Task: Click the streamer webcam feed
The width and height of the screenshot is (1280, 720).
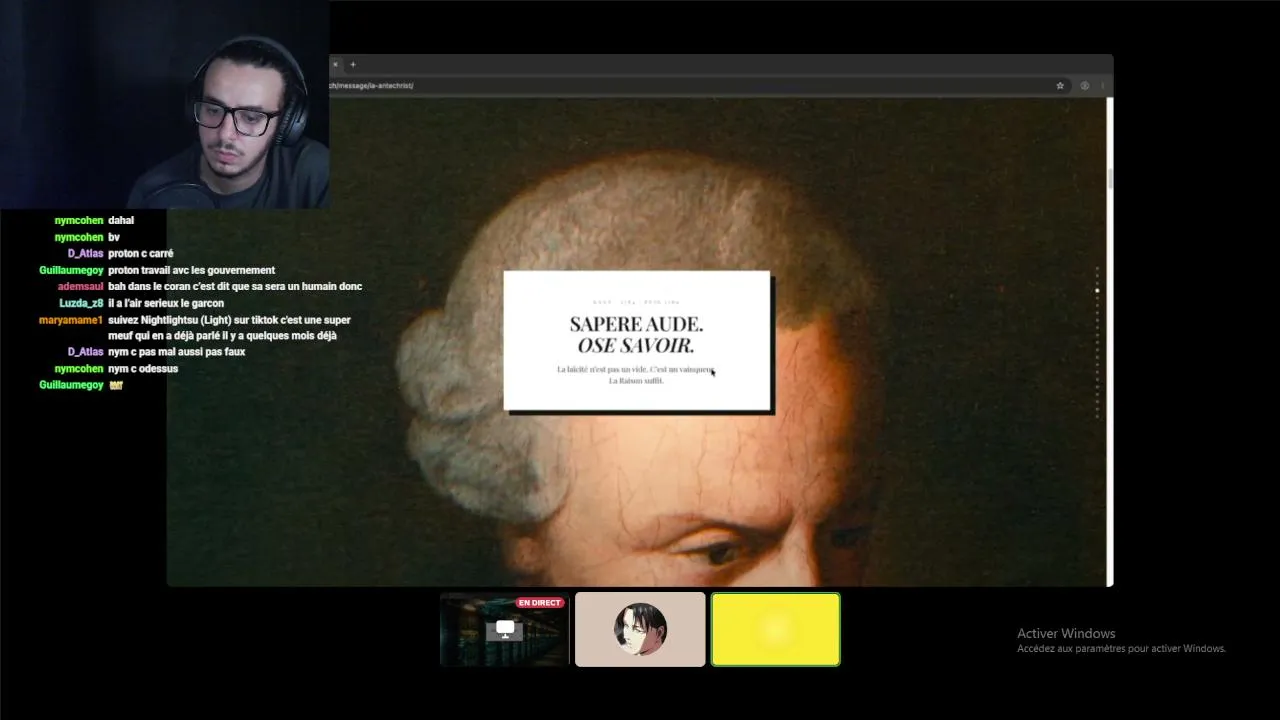Action: (165, 104)
